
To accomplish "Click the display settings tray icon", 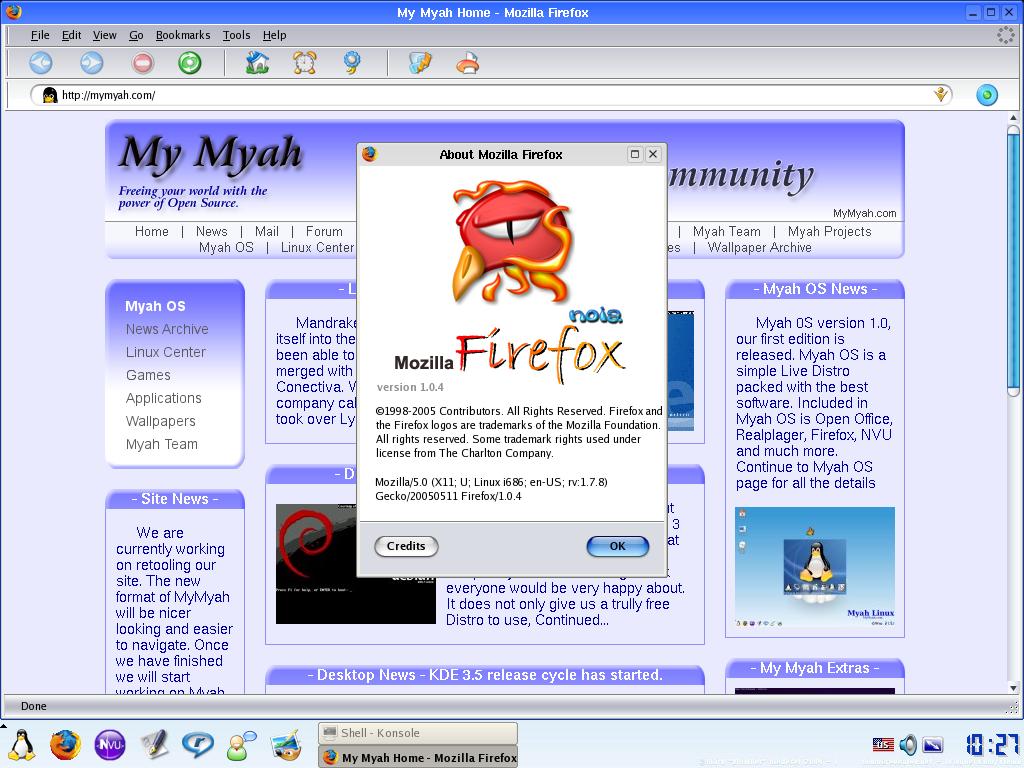I will (933, 744).
